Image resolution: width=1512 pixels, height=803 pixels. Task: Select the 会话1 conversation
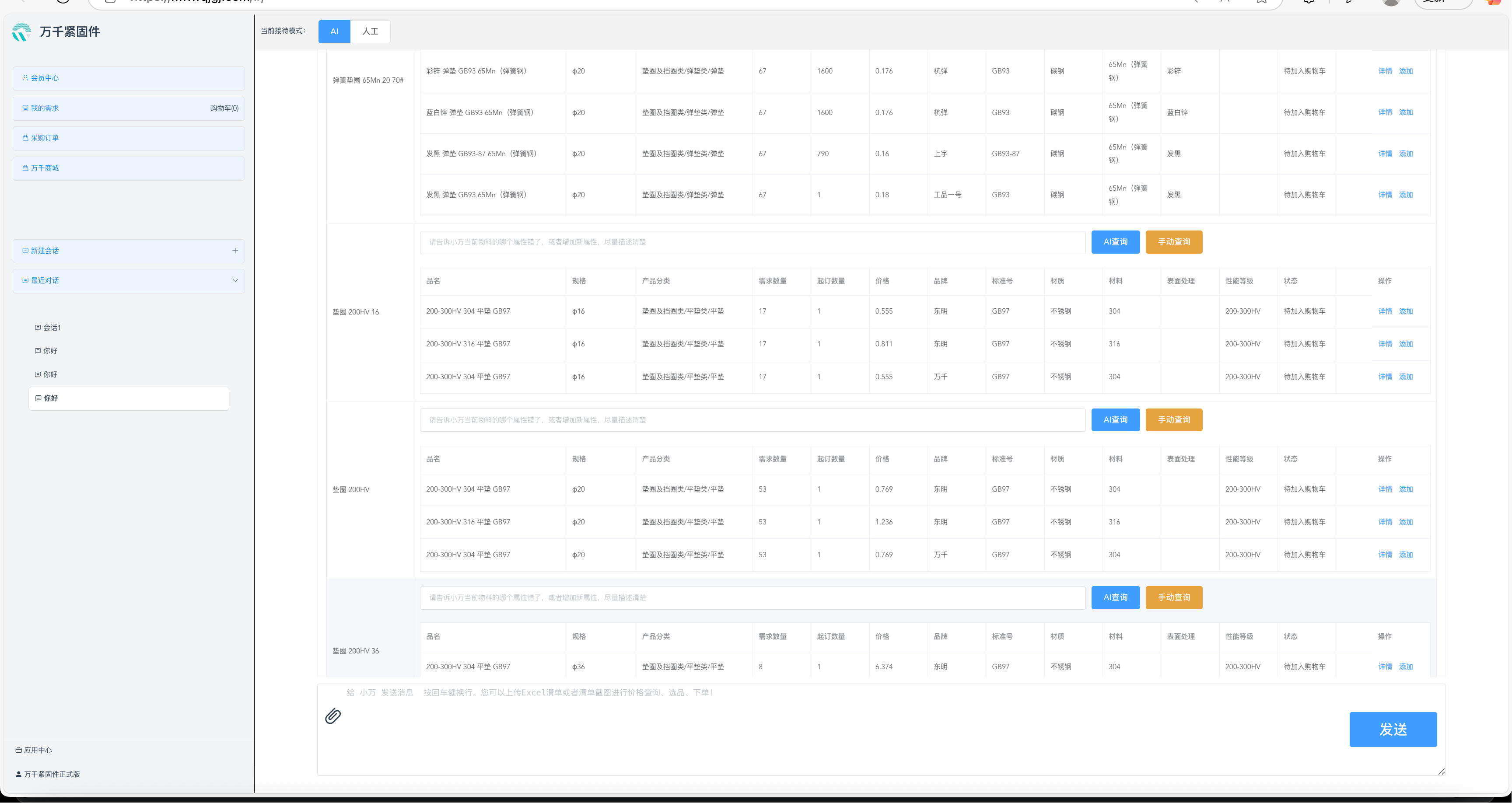click(x=52, y=328)
